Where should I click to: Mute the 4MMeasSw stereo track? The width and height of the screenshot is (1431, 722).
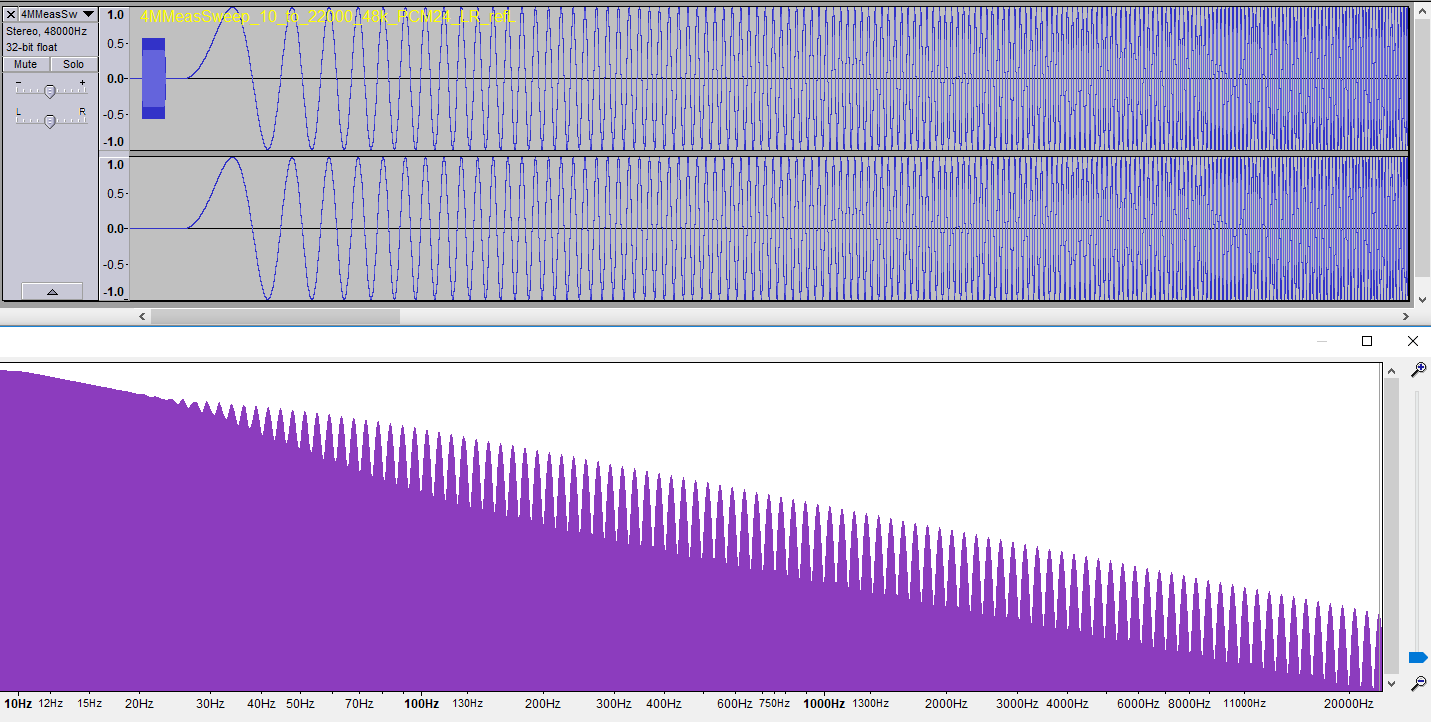point(26,64)
